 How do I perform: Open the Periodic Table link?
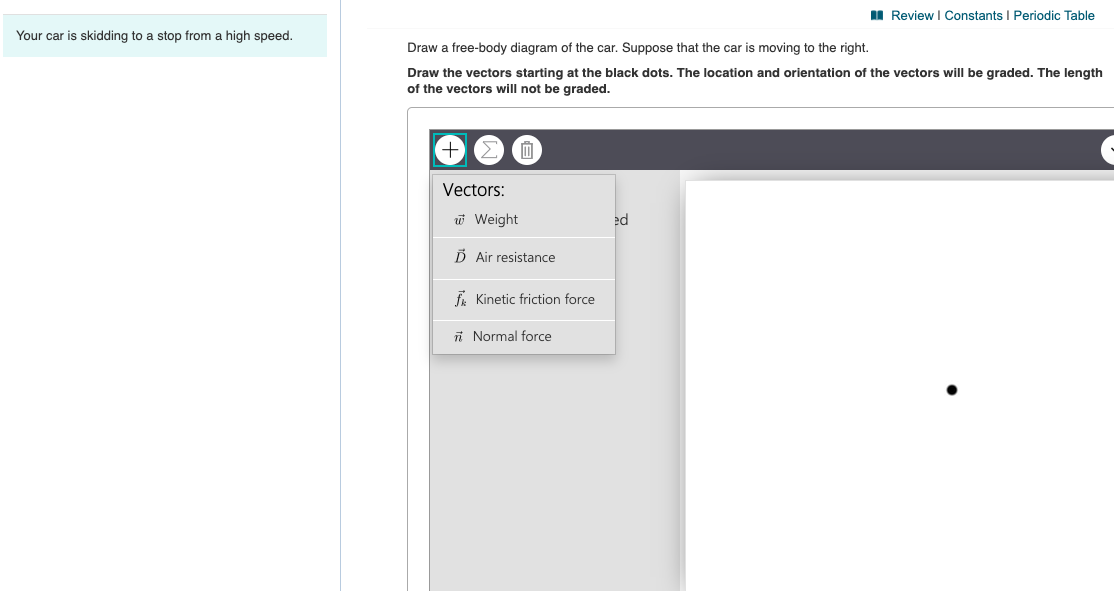(1054, 16)
